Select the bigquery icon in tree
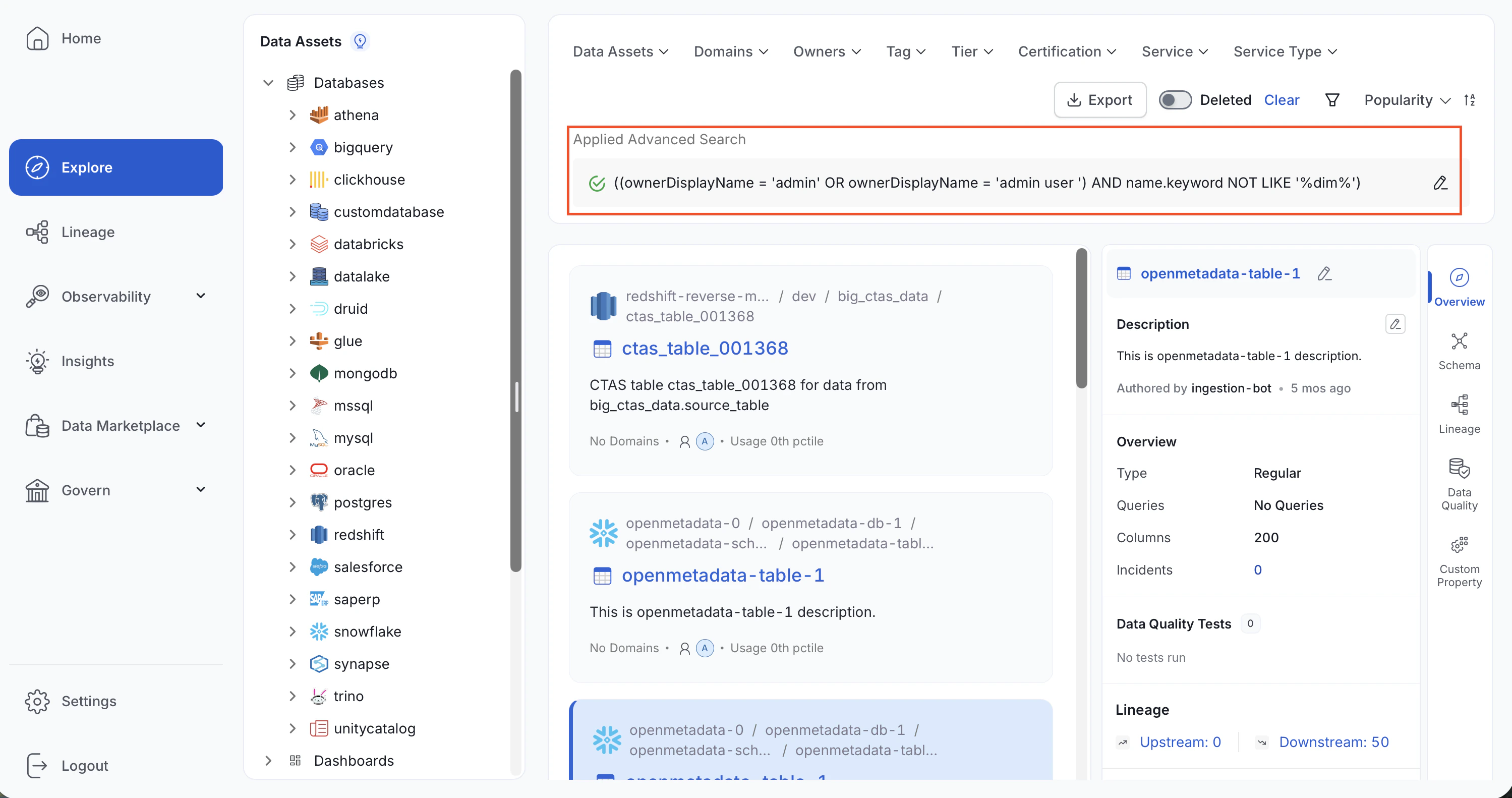 (319, 147)
